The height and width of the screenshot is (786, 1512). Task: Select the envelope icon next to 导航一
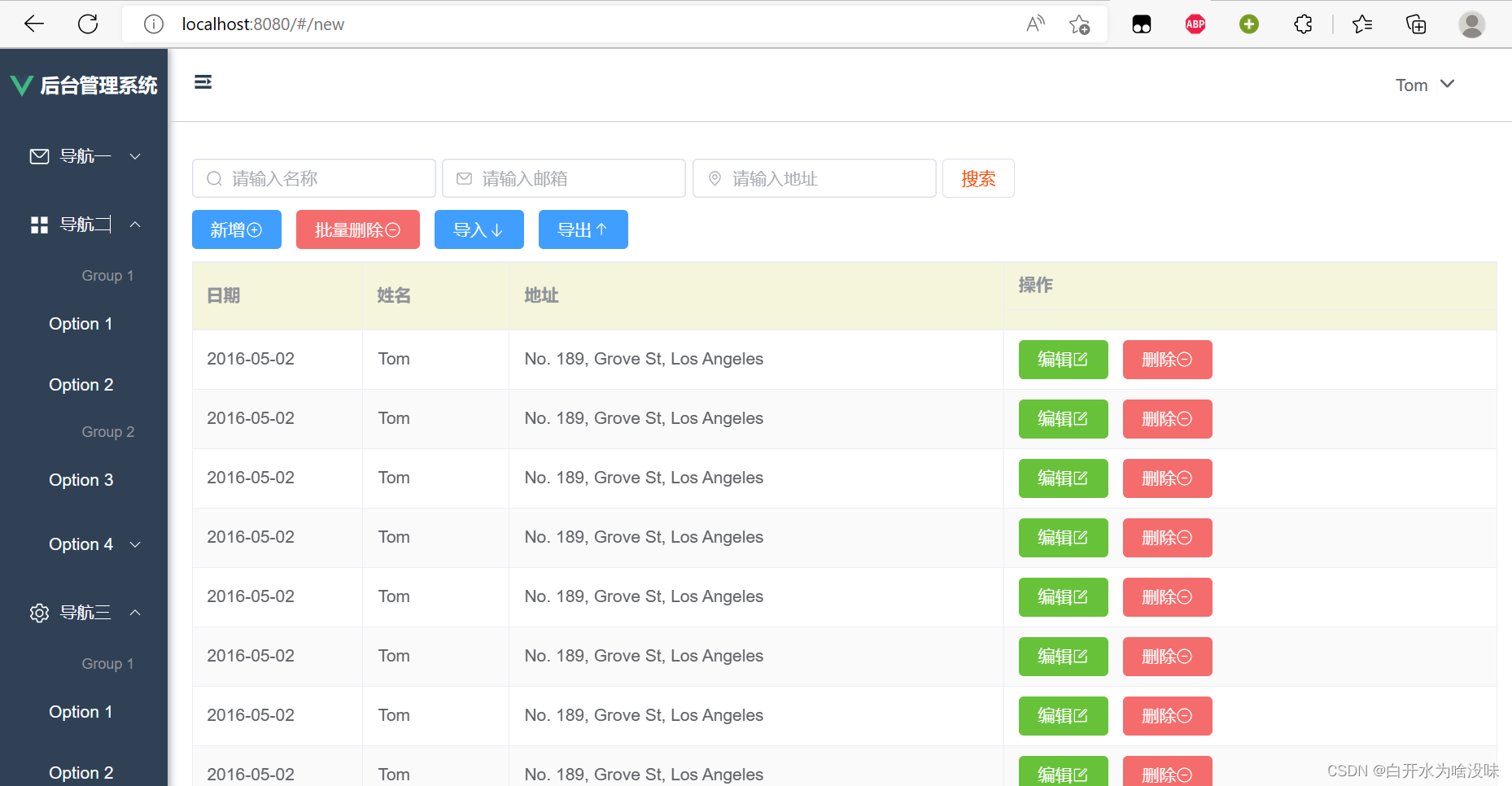[38, 155]
